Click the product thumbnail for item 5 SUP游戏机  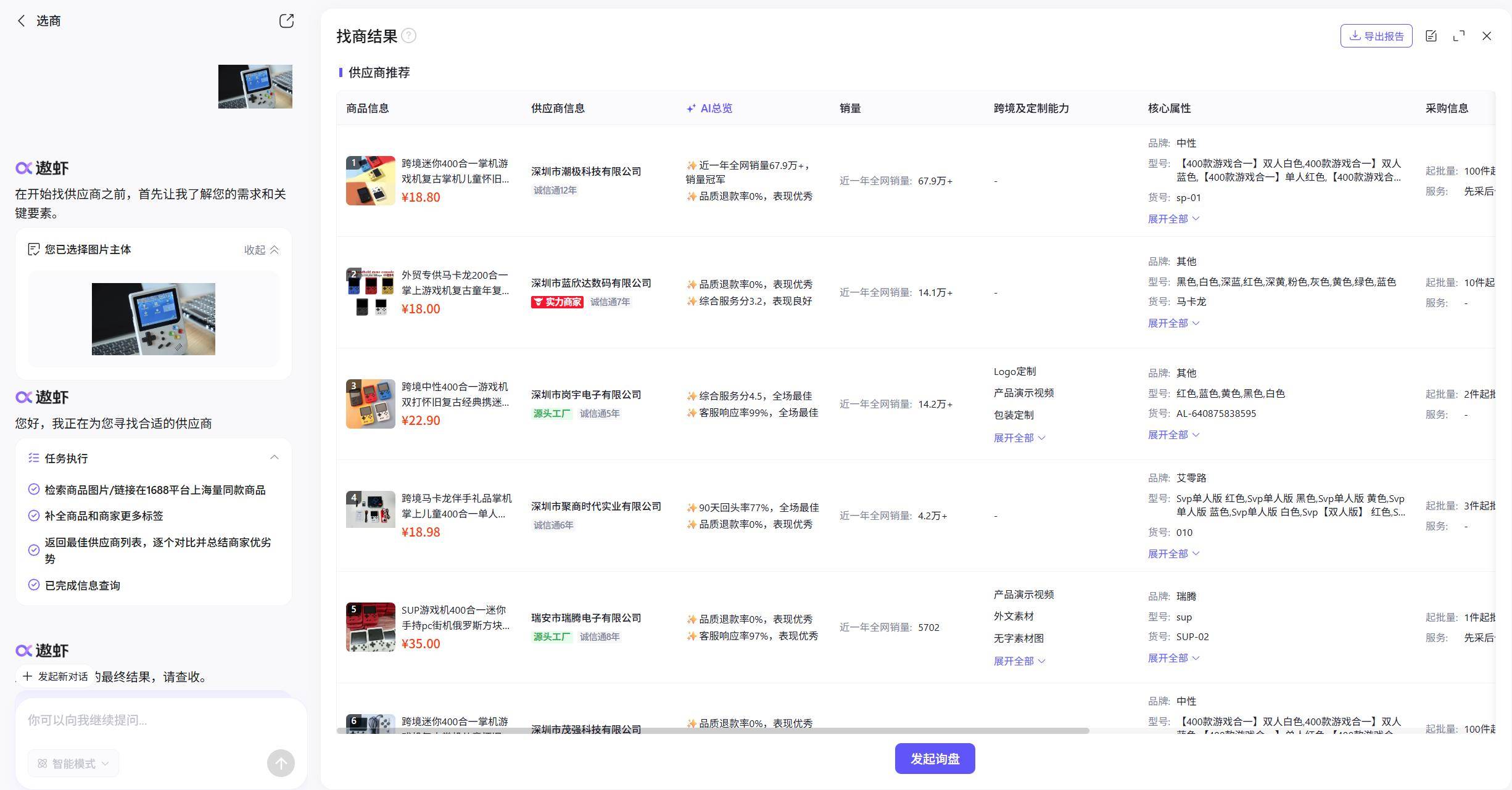[x=370, y=627]
